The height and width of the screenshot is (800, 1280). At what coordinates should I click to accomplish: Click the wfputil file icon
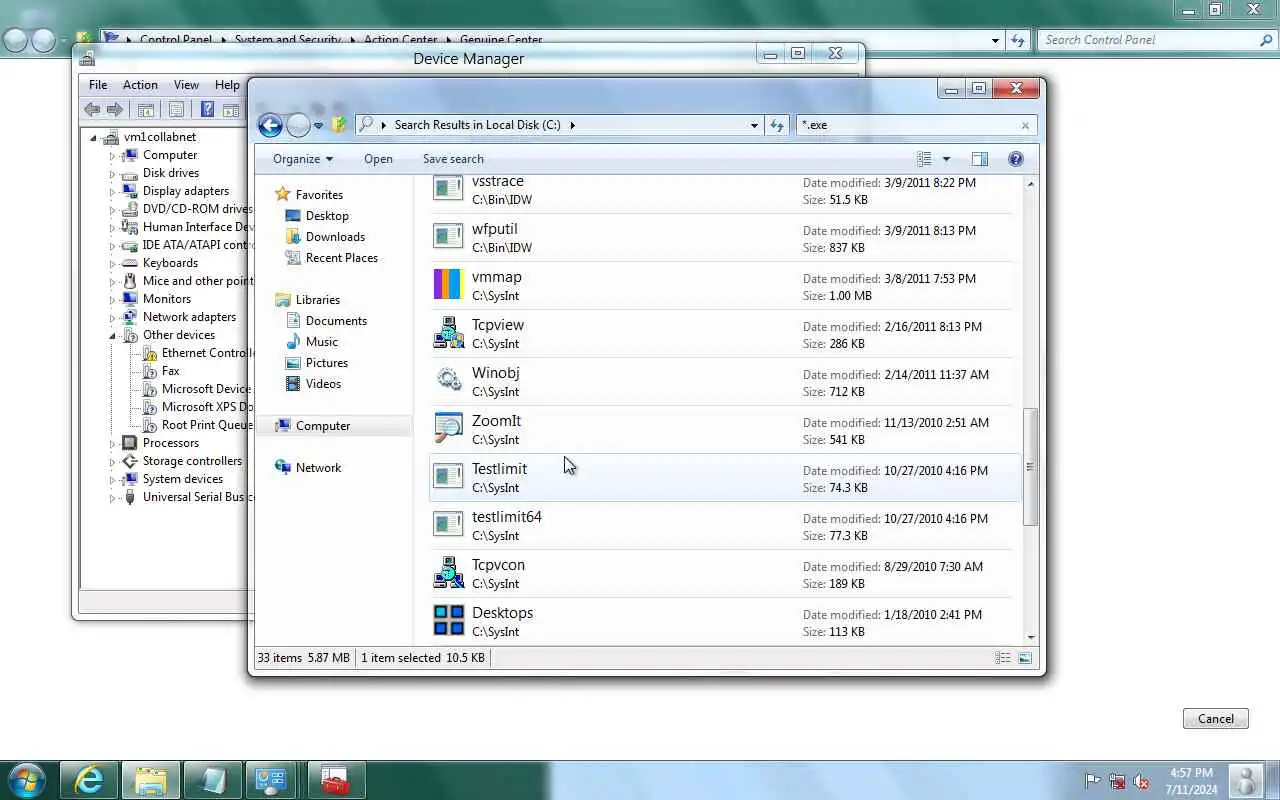pyautogui.click(x=448, y=236)
